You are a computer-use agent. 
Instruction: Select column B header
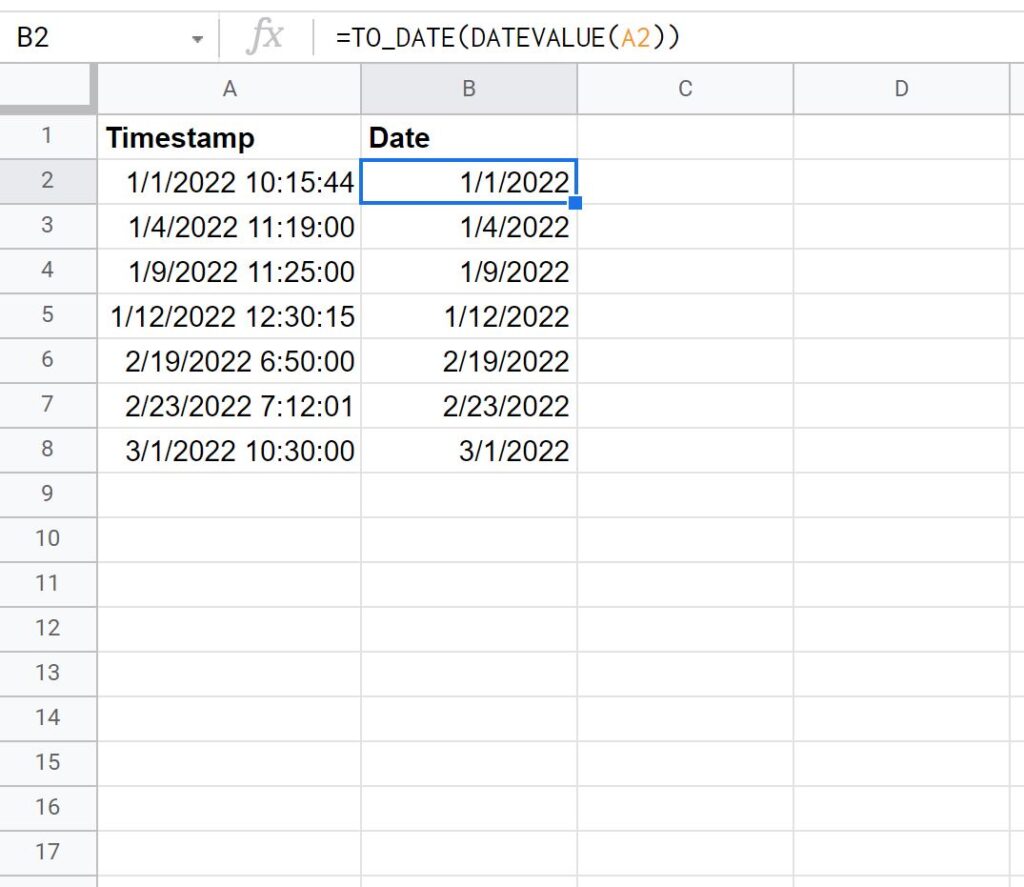(x=468, y=89)
